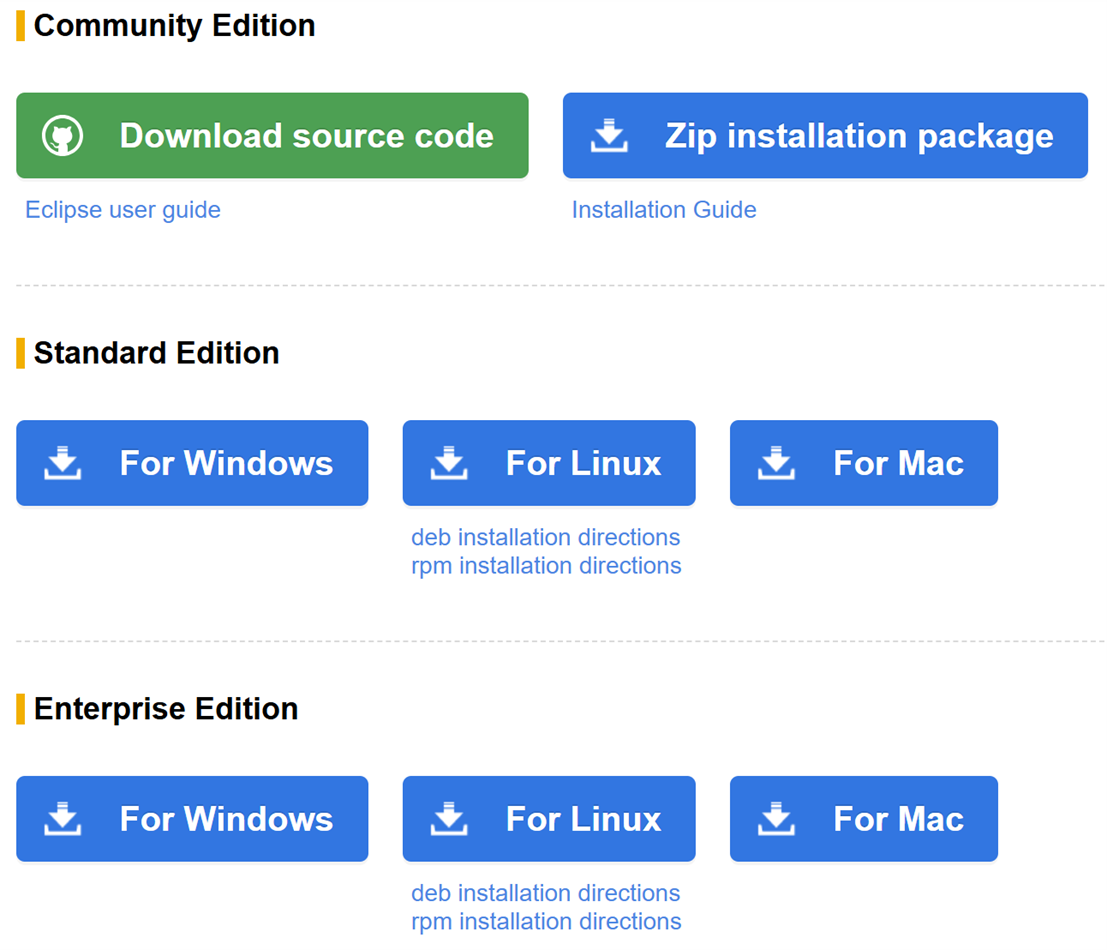Click Standard Edition Linux download icon

pos(449,463)
